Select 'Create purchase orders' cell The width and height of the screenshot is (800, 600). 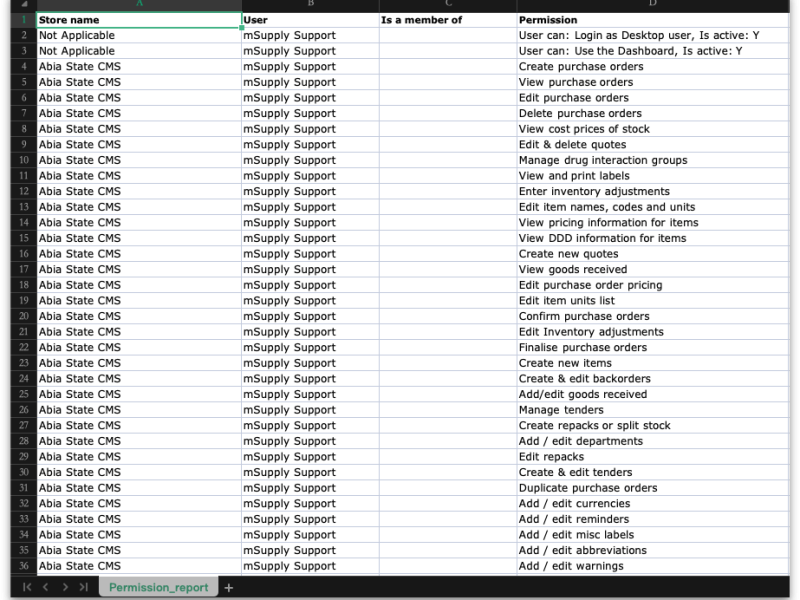click(653, 66)
